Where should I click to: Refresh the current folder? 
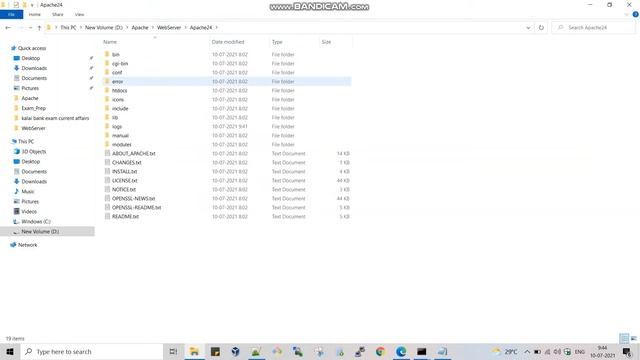click(541, 27)
